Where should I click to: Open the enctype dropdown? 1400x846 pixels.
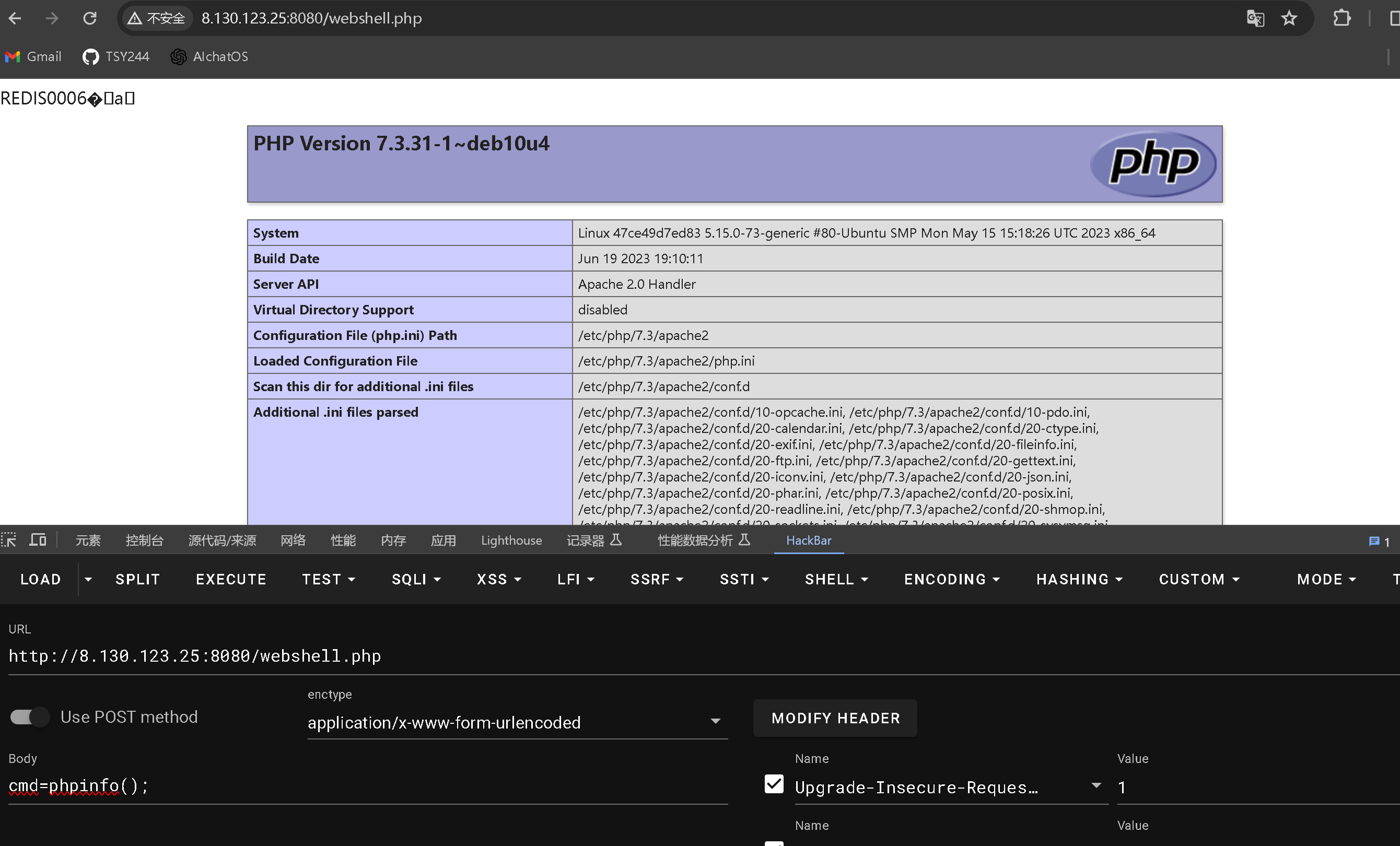715,722
